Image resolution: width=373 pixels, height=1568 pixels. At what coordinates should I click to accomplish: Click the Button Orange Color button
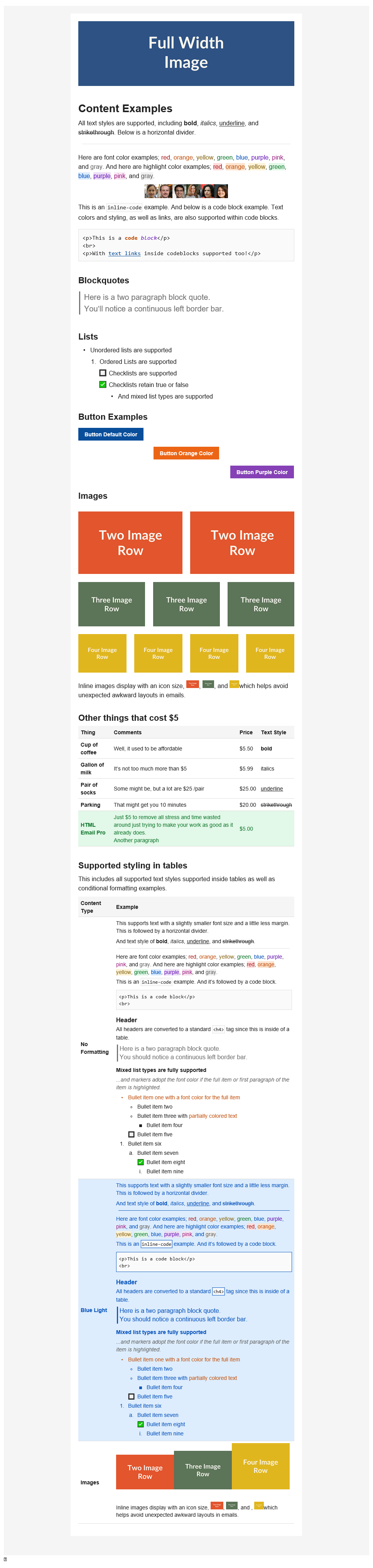pos(186,453)
